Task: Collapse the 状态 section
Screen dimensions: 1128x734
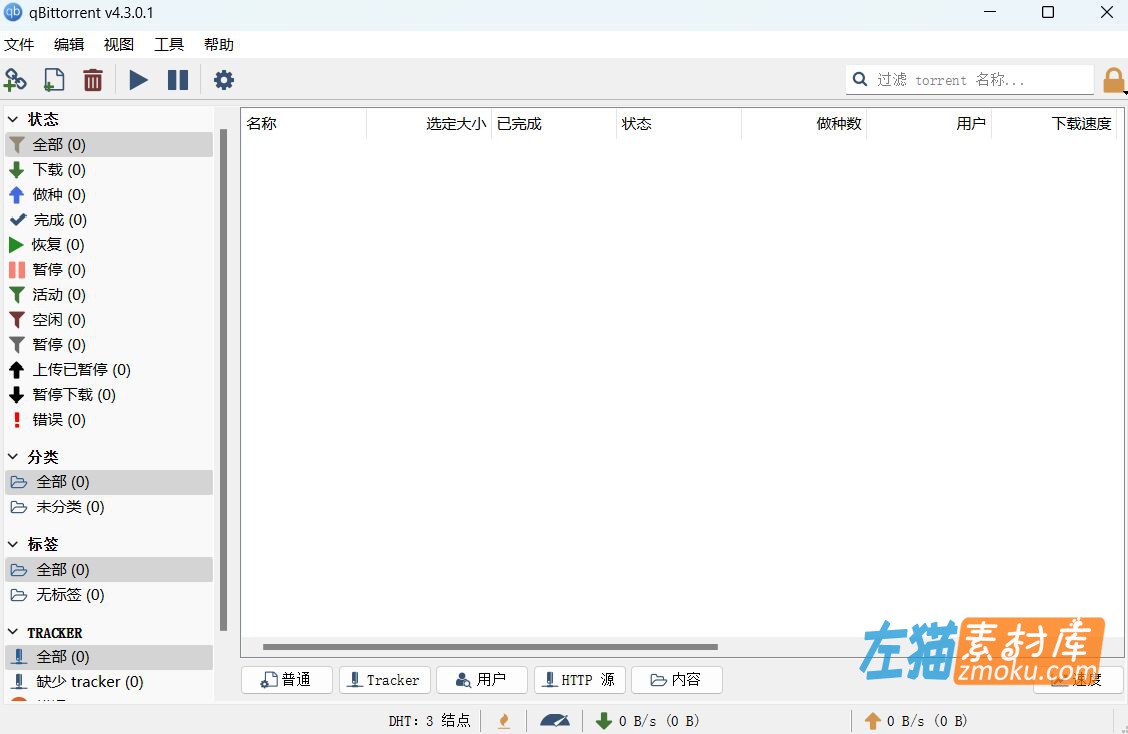Action: point(13,118)
